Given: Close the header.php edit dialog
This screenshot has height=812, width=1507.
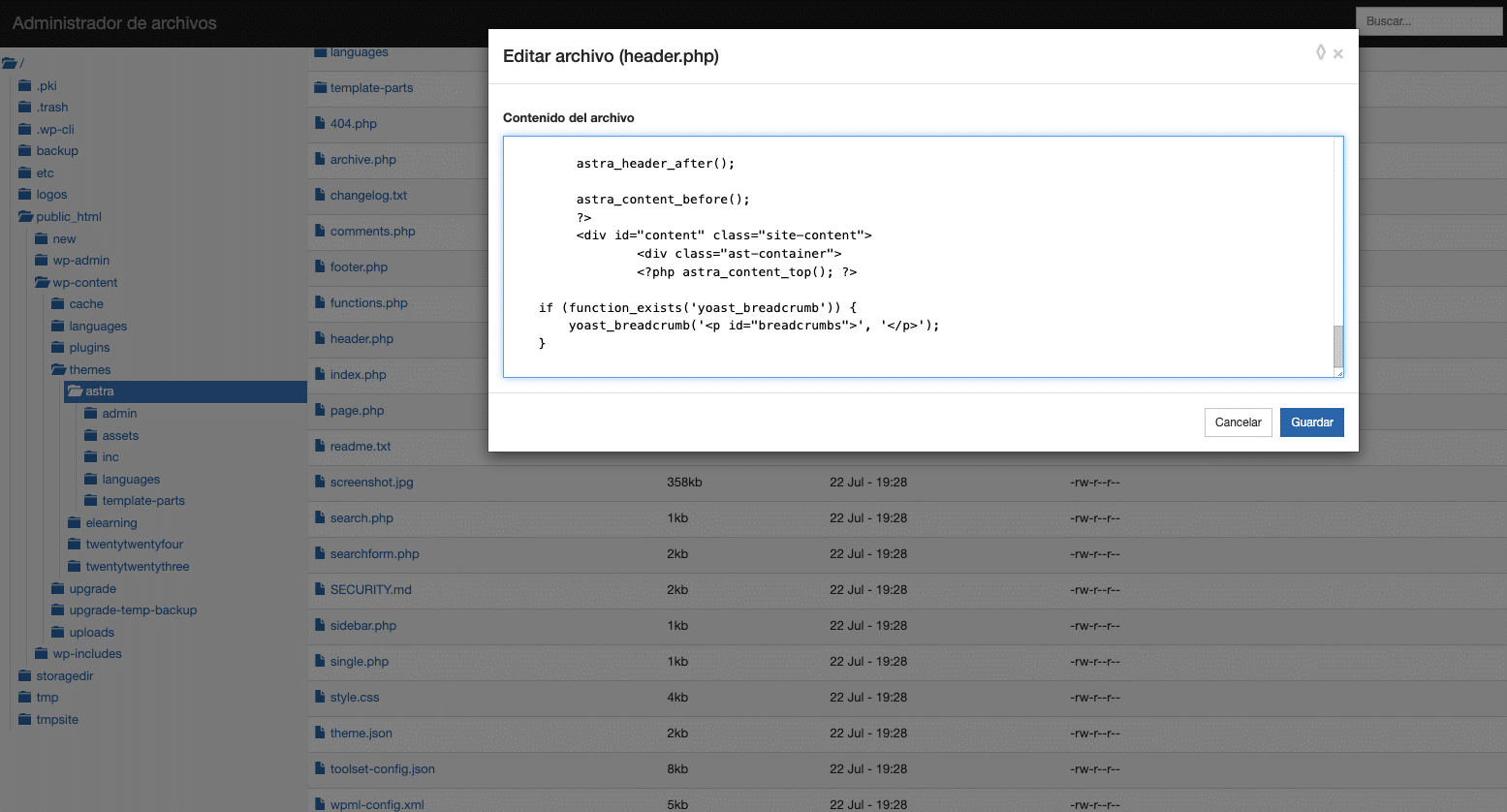Looking at the screenshot, I should point(1338,54).
